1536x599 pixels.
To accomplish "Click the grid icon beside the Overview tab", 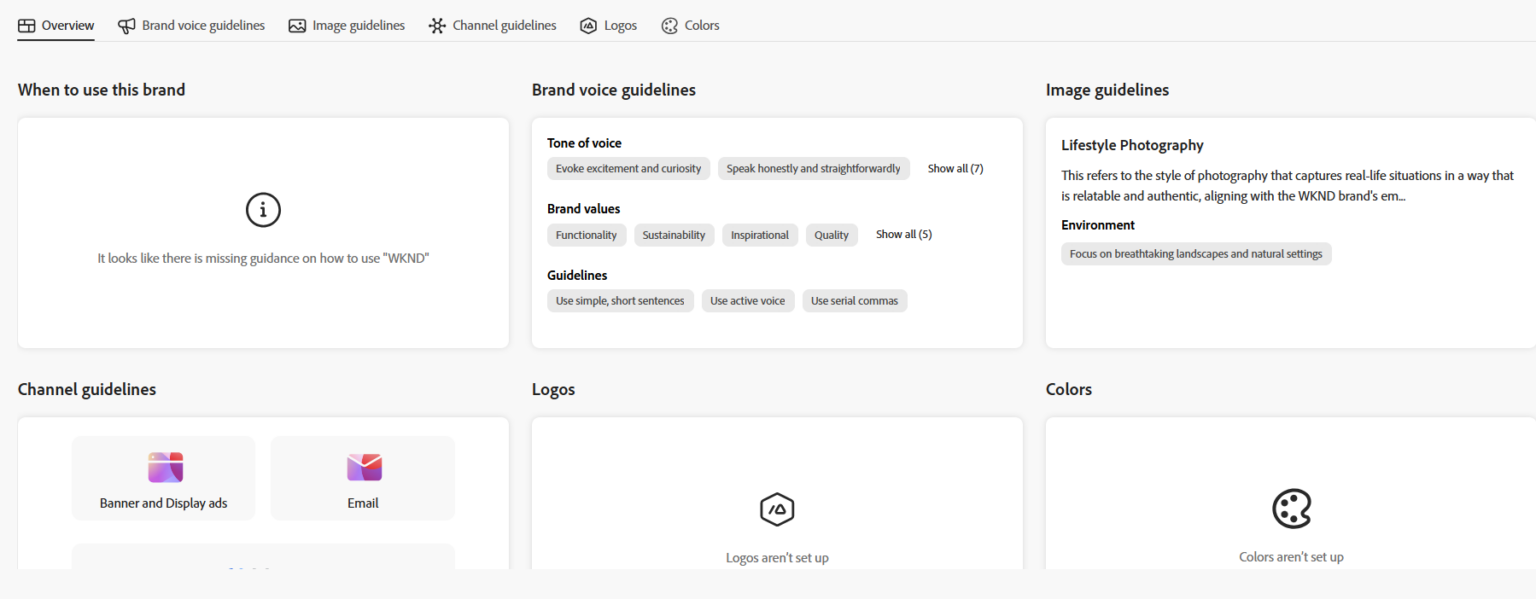I will click(25, 25).
